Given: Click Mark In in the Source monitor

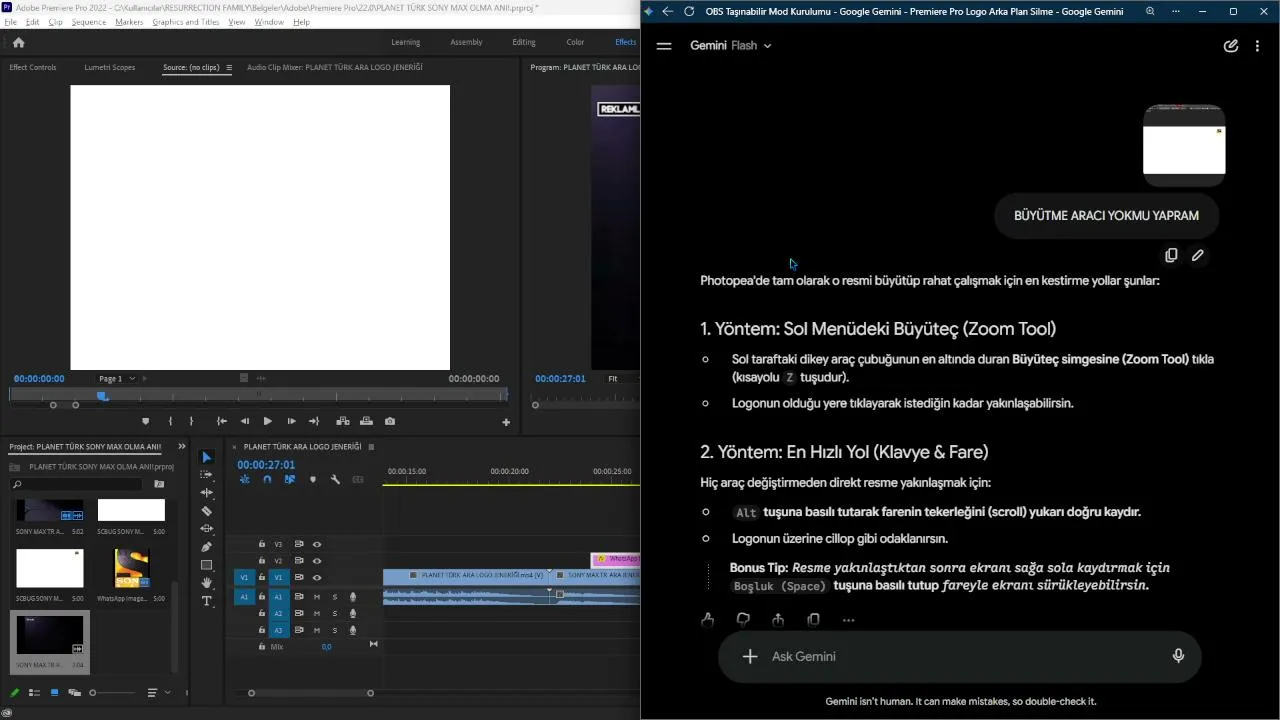Looking at the screenshot, I should click(x=170, y=422).
